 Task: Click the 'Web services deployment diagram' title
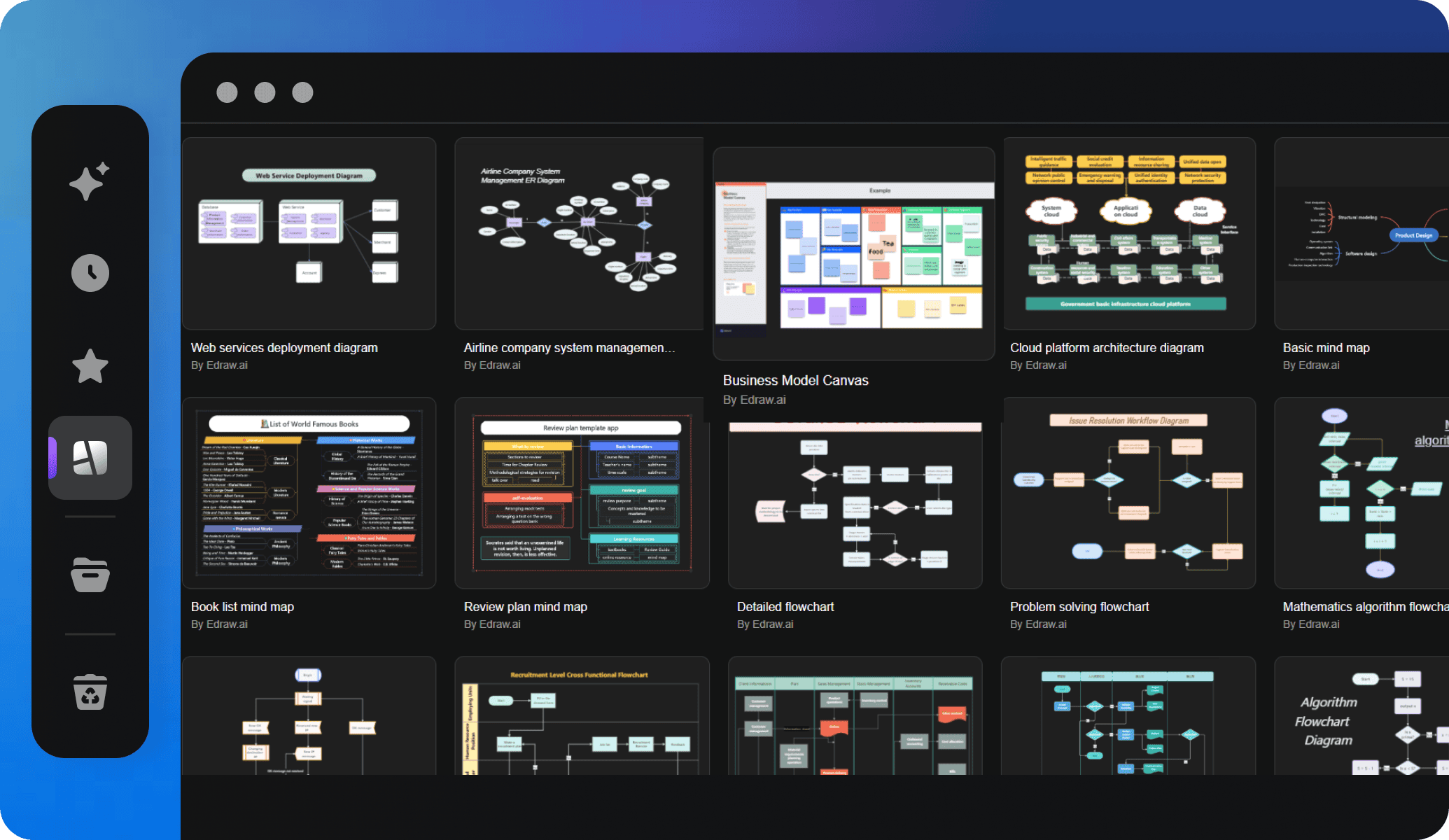(x=284, y=348)
